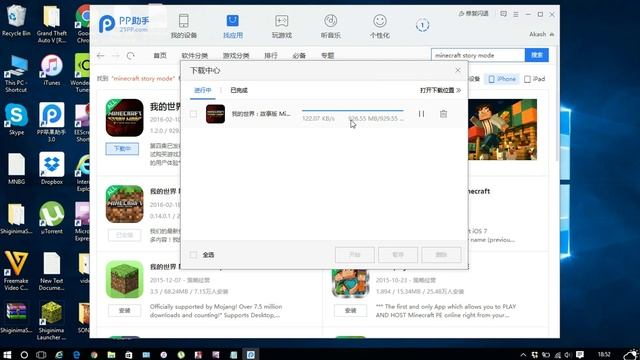The width and height of the screenshot is (640, 360).
Task: Click the Minecraft Story Mode icon in download list
Action: [216, 114]
